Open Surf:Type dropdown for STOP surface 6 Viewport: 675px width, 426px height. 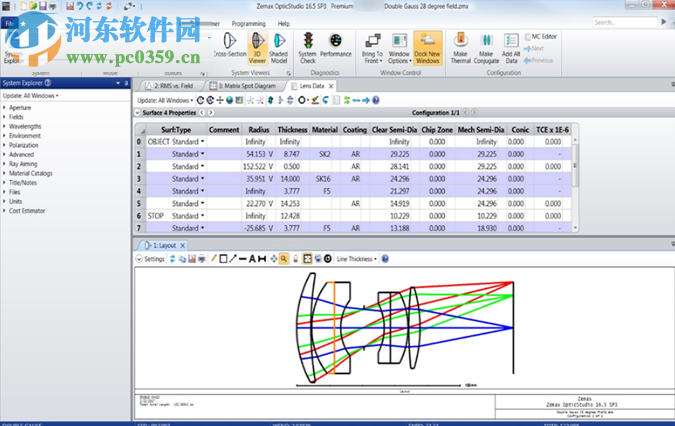(x=202, y=216)
